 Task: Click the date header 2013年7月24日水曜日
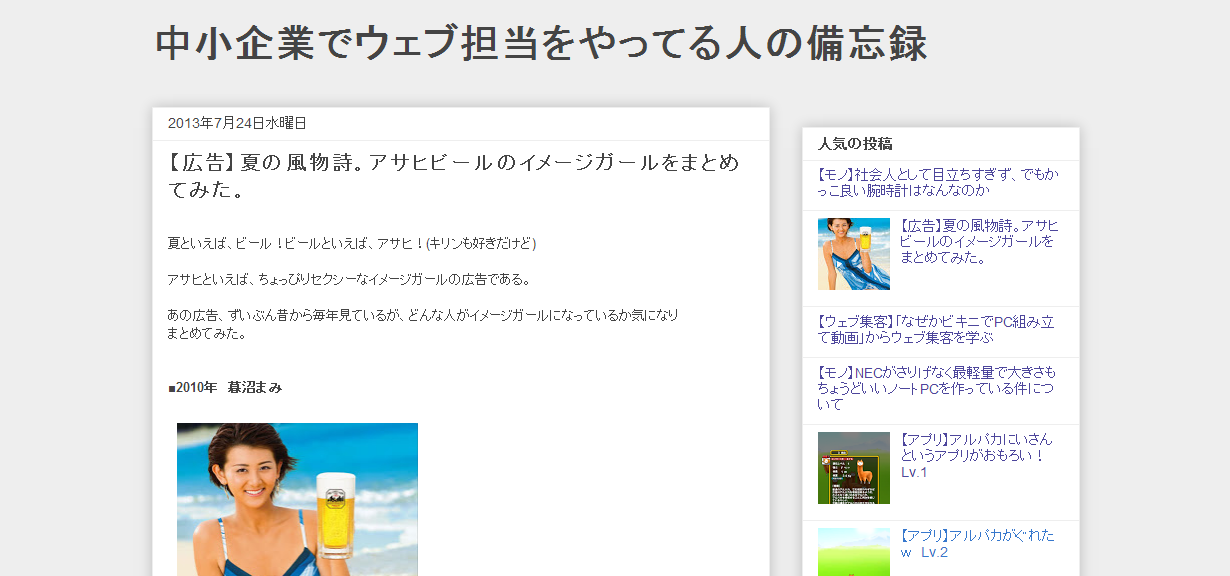(x=237, y=123)
